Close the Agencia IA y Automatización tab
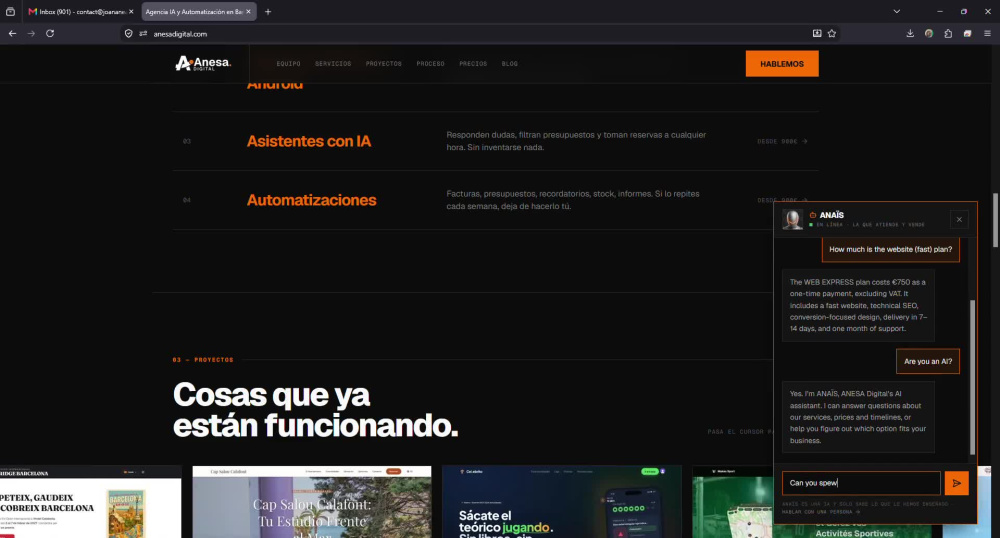Image resolution: width=1000 pixels, height=538 pixels. 249,11
